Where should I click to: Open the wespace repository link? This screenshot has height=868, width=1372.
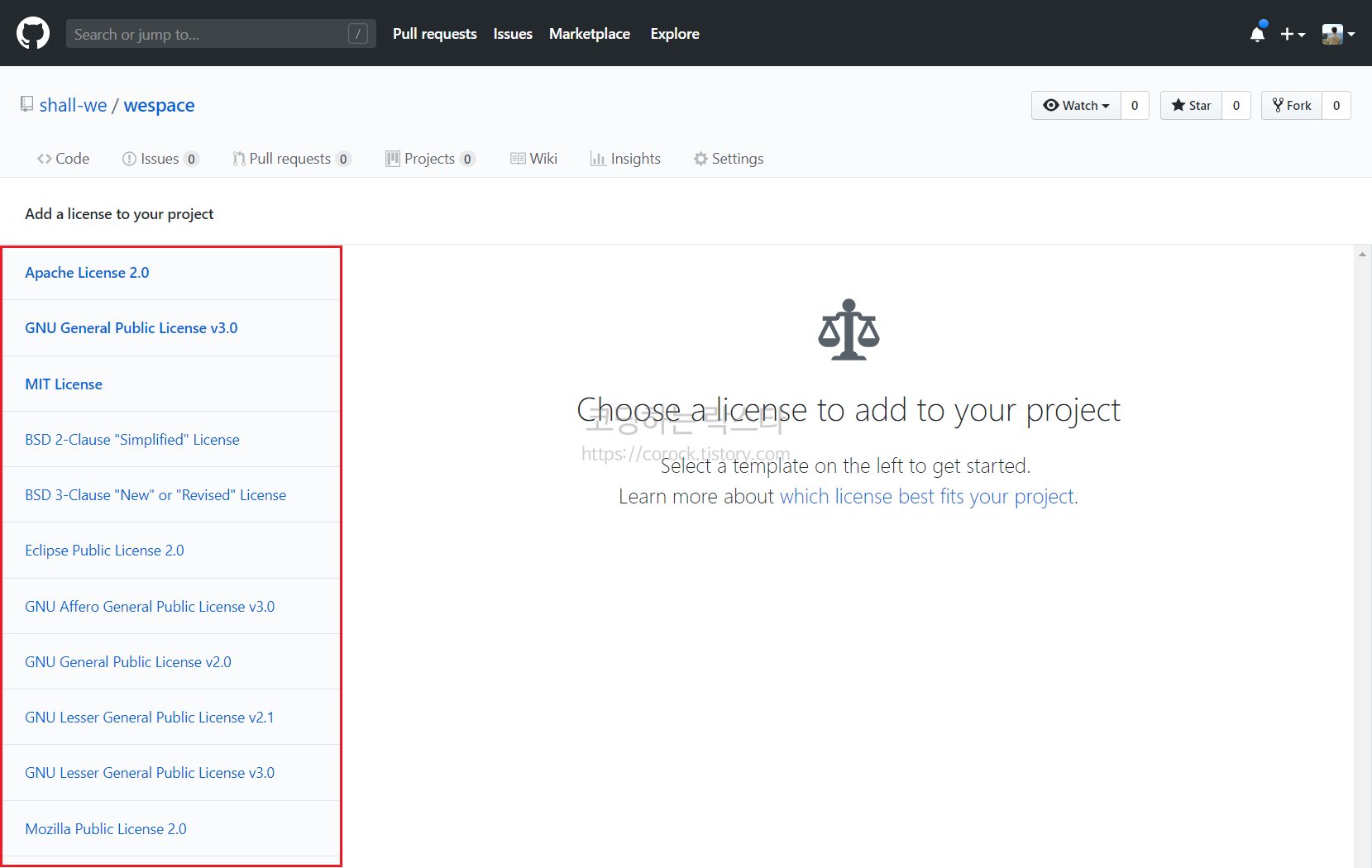159,105
